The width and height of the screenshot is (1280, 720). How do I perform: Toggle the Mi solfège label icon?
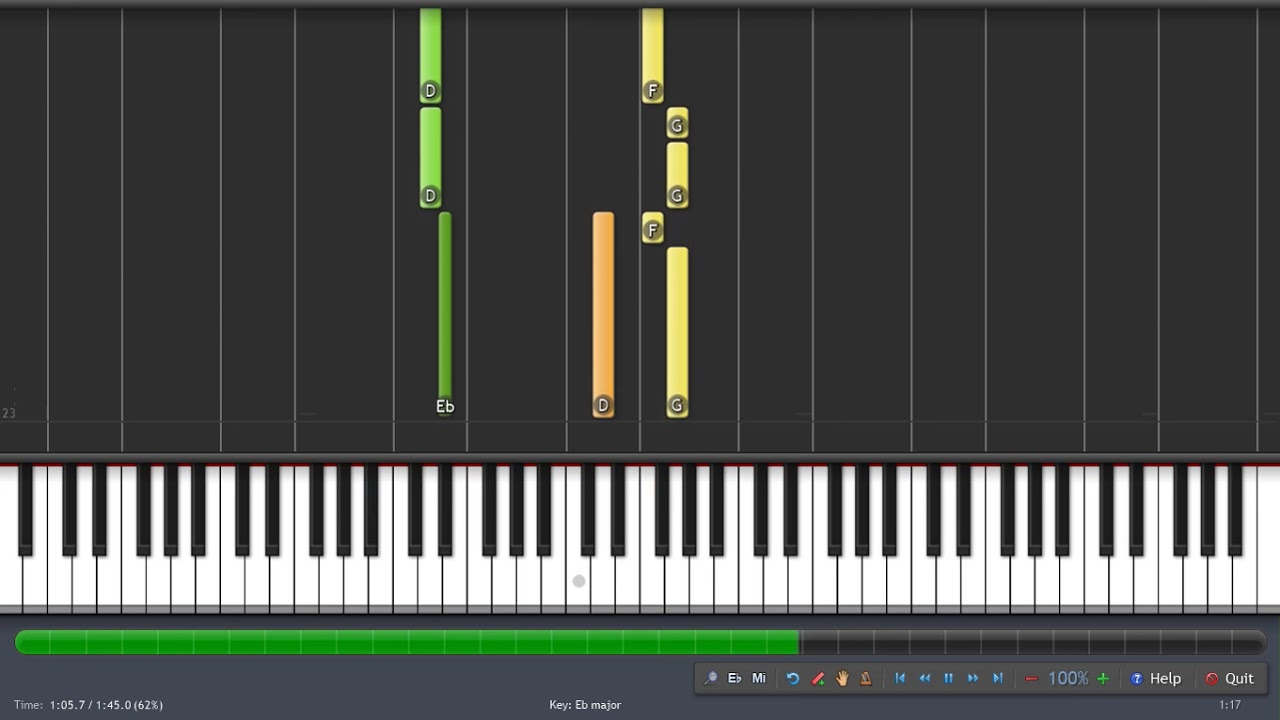759,678
